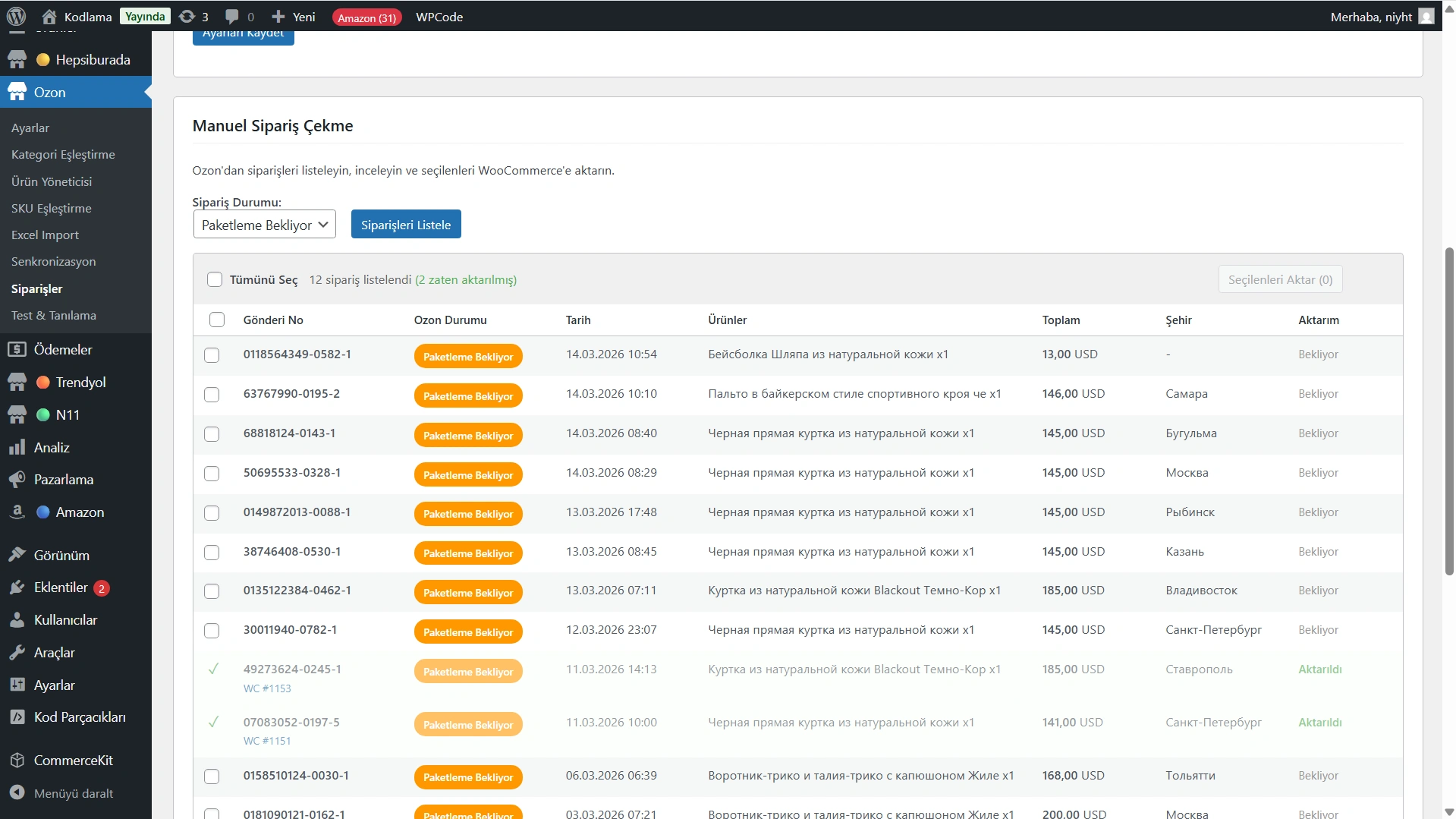This screenshot has height=819, width=1456.
Task: Open Sipariş Durumu dropdown
Action: point(264,225)
